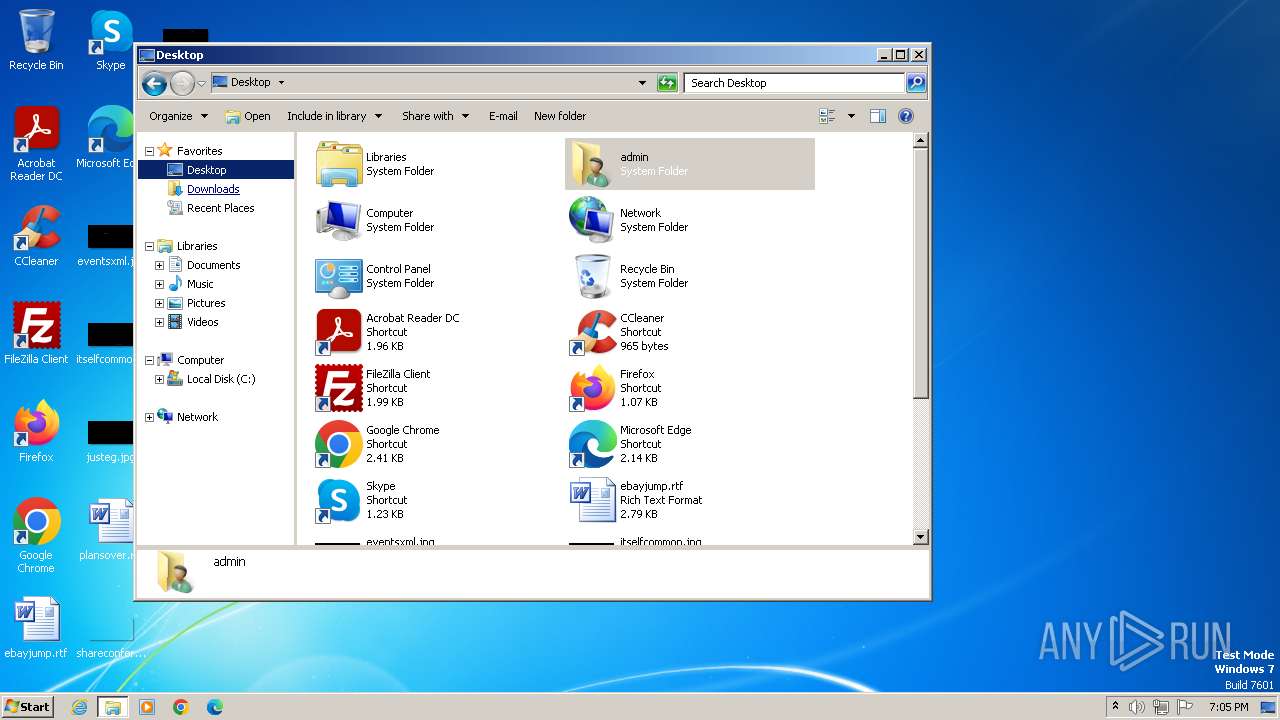Select the Computer system folder icon

point(339,220)
